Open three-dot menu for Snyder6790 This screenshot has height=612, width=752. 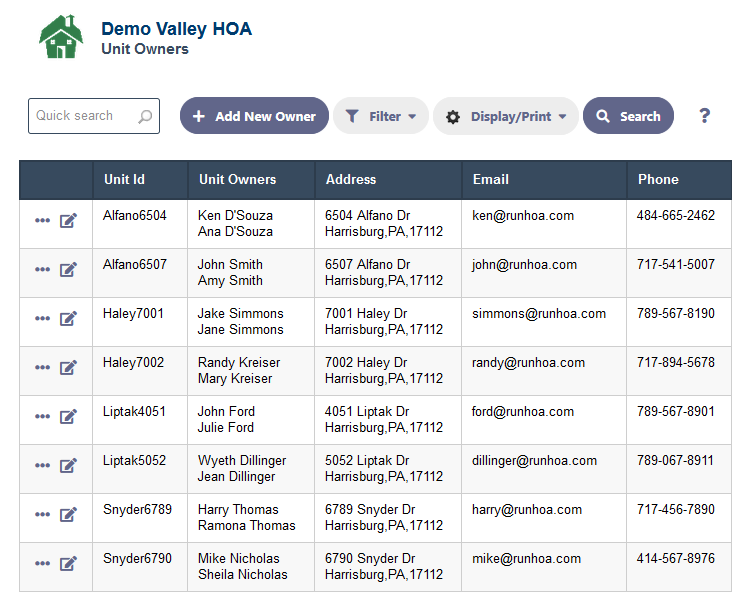42,563
